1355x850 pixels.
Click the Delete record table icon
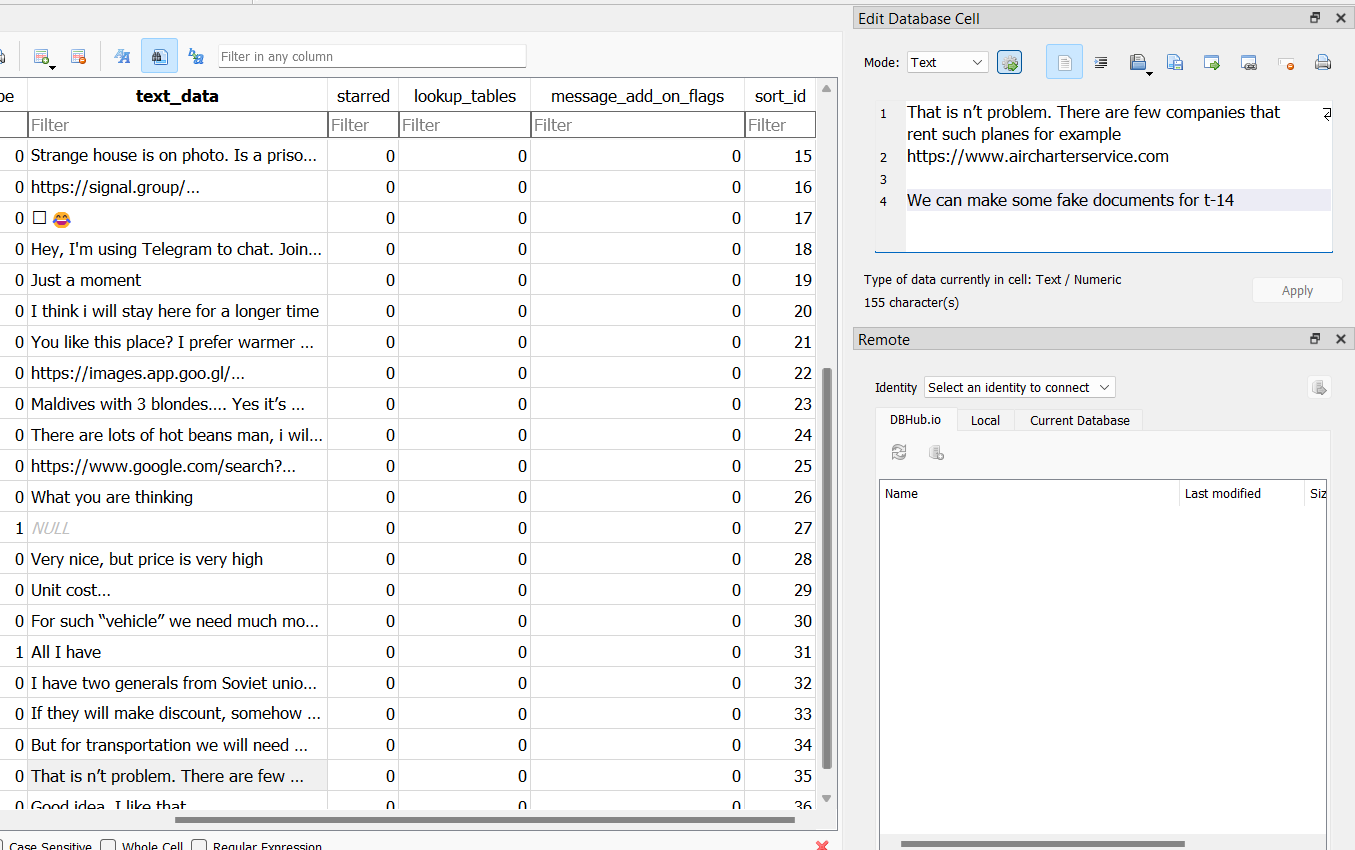pos(78,57)
